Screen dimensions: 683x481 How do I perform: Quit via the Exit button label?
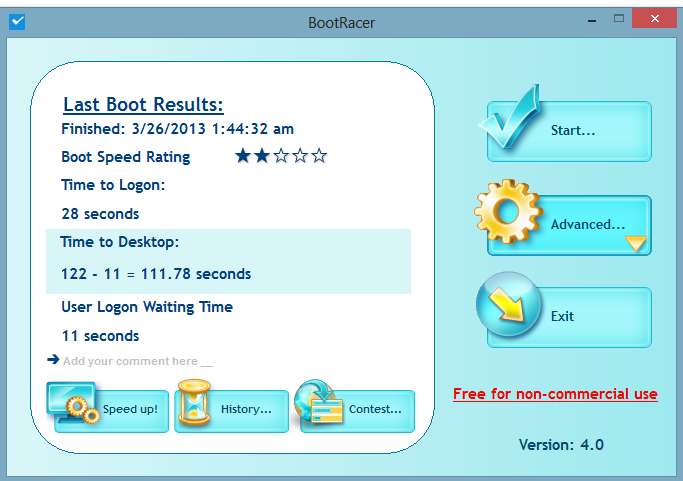pos(562,316)
